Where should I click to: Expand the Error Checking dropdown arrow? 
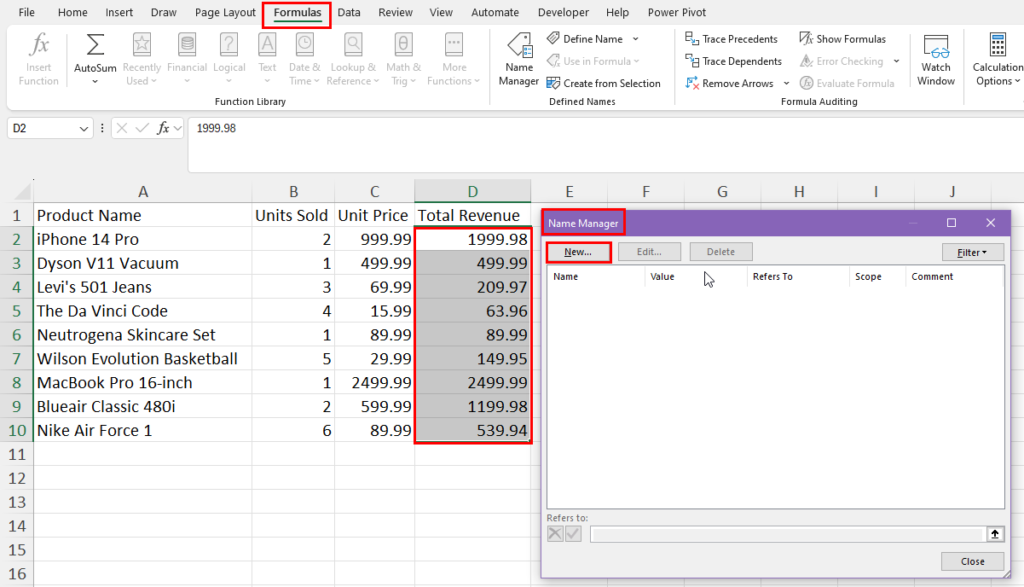click(897, 61)
